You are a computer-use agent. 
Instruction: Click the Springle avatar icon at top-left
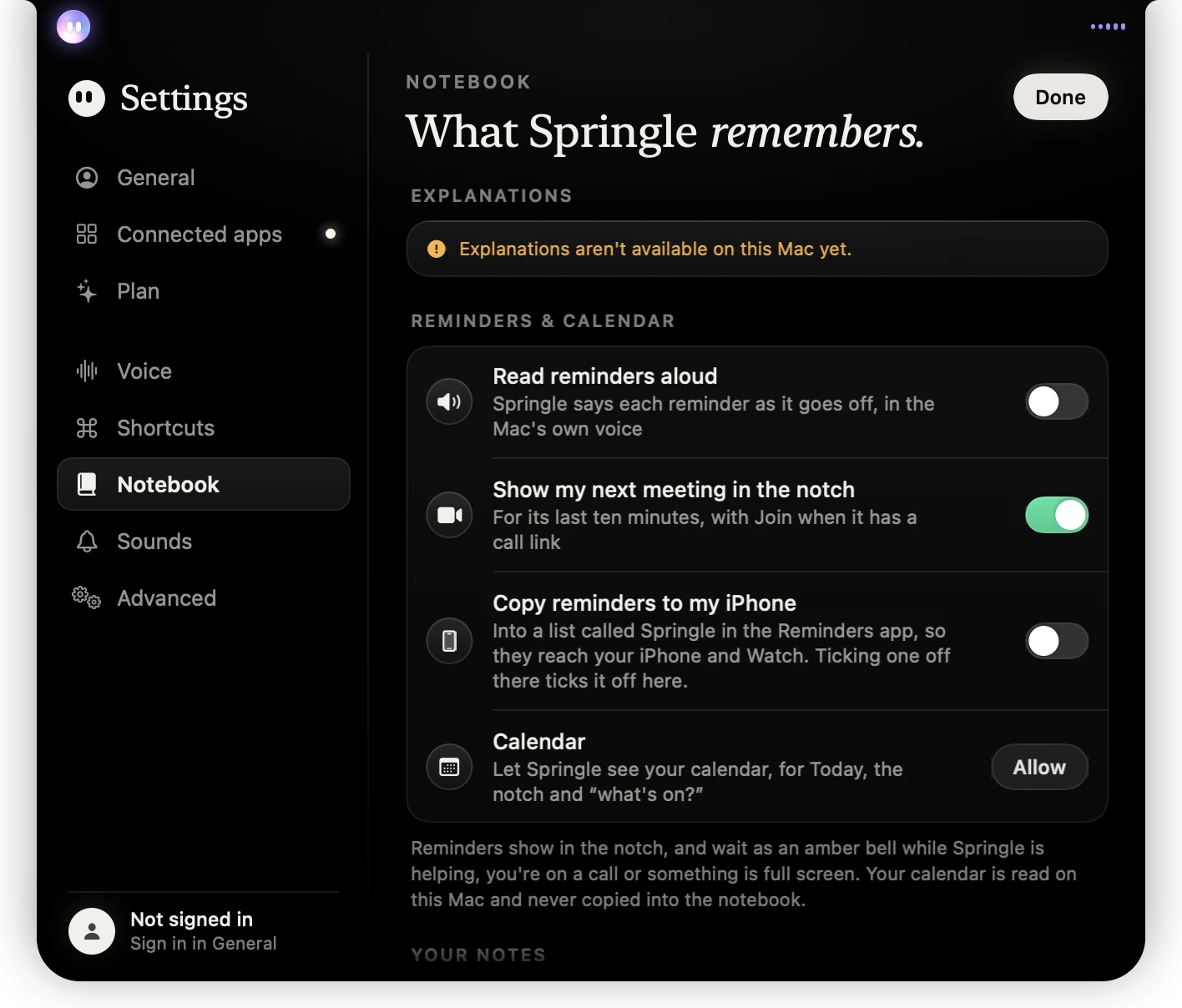pos(73,27)
